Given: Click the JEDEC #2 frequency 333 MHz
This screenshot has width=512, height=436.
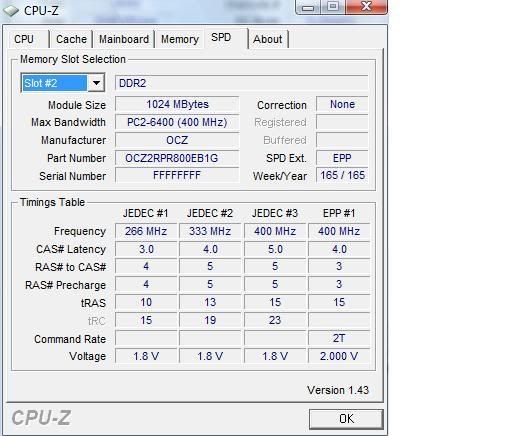Looking at the screenshot, I should (210, 231).
